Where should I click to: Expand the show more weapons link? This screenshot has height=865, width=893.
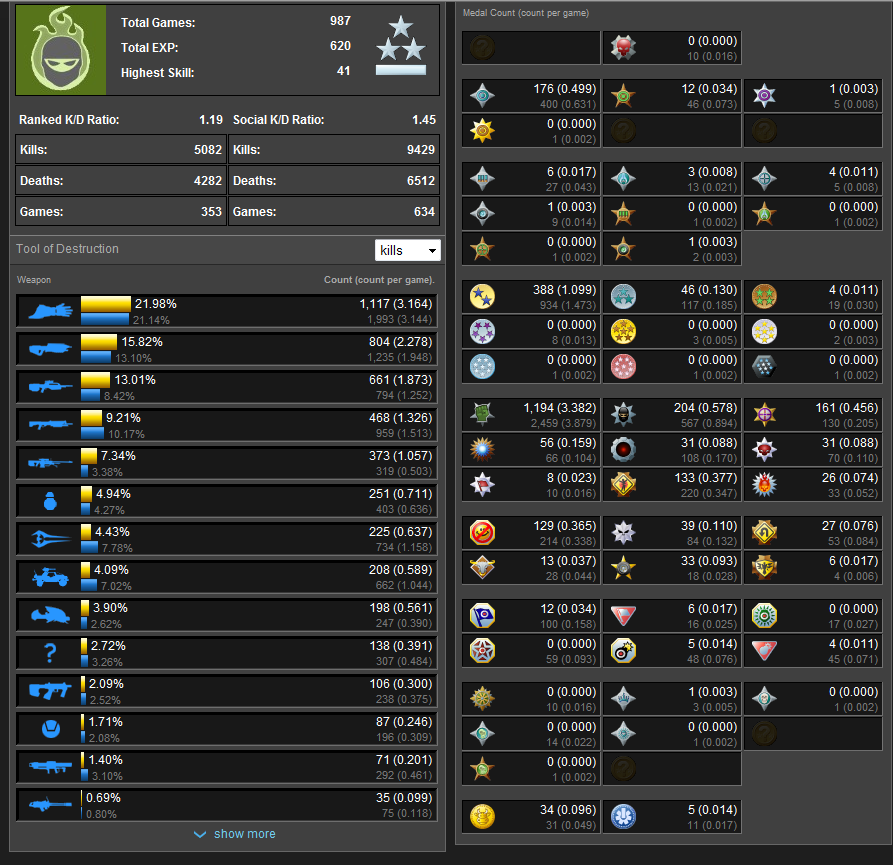point(235,834)
